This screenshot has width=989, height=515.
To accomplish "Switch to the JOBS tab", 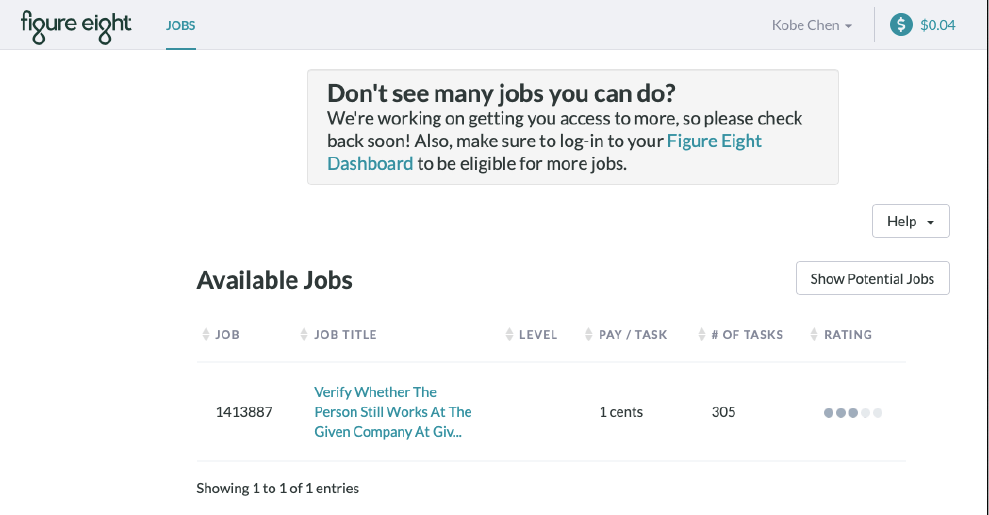I will tap(180, 26).
